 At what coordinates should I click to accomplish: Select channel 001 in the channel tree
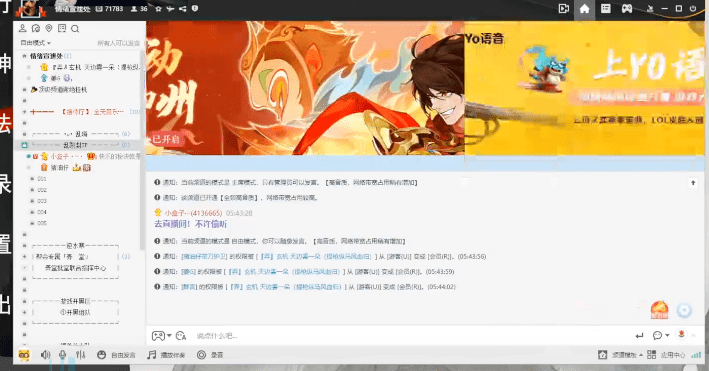42,179
